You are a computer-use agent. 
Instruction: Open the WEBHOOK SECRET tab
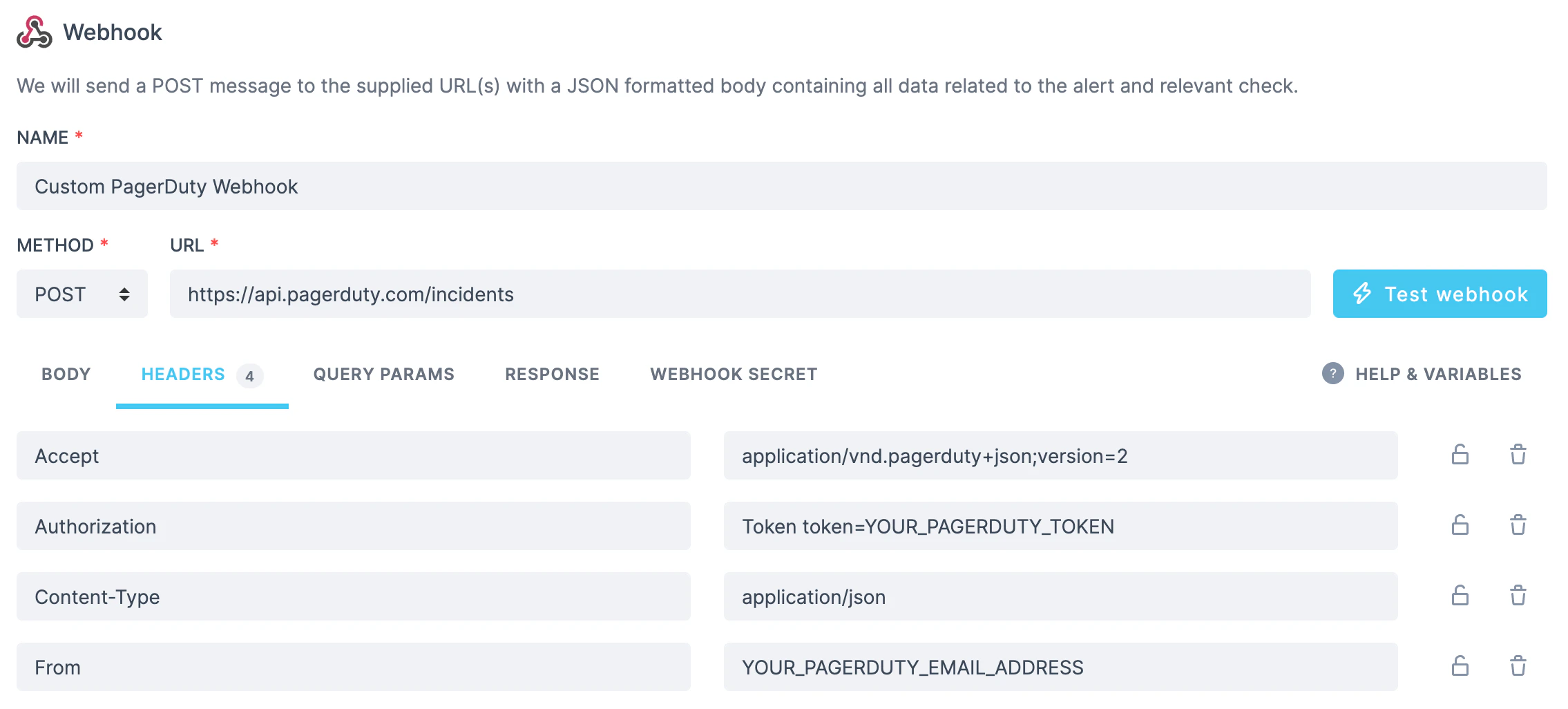click(x=733, y=374)
